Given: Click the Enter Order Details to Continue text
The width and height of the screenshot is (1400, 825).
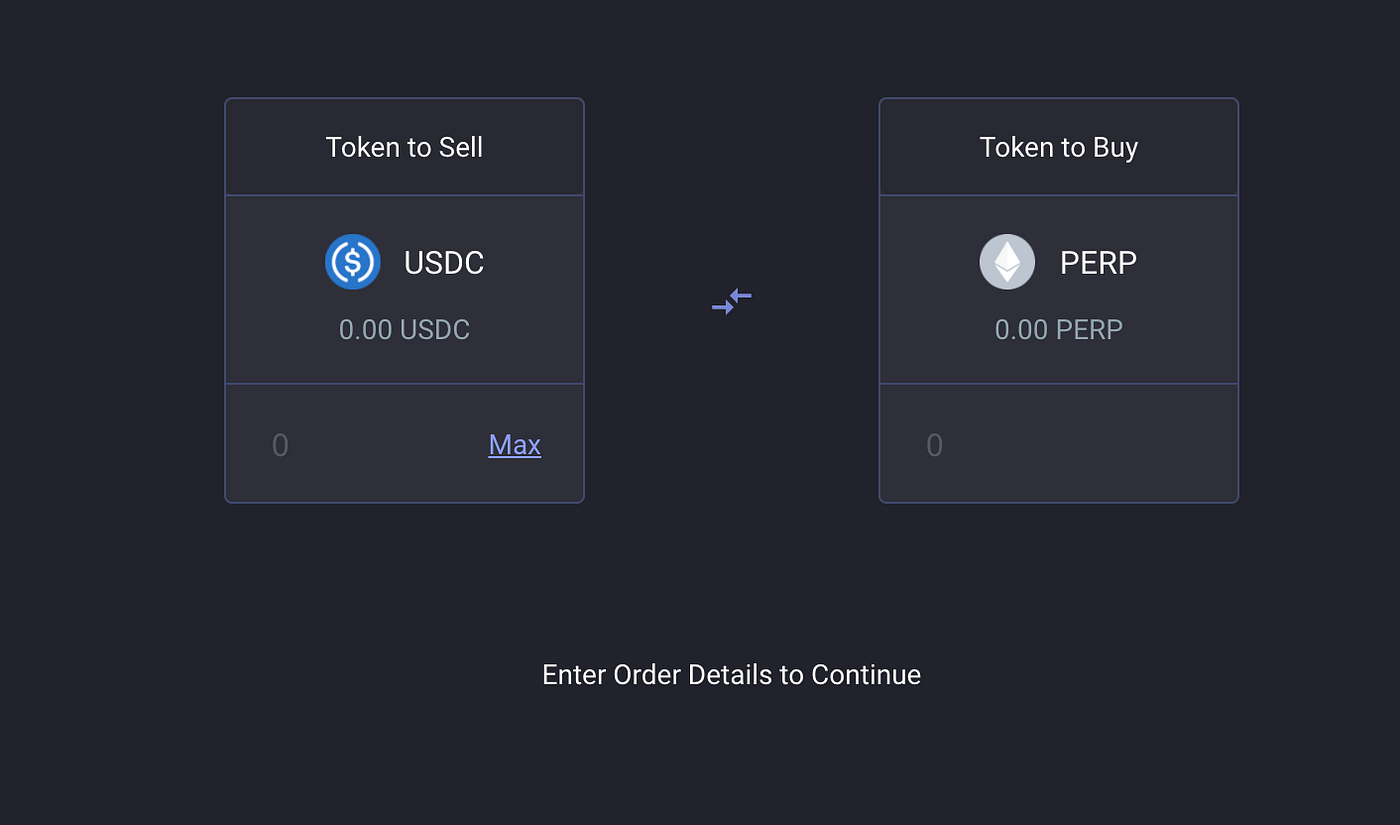Looking at the screenshot, I should pos(731,675).
